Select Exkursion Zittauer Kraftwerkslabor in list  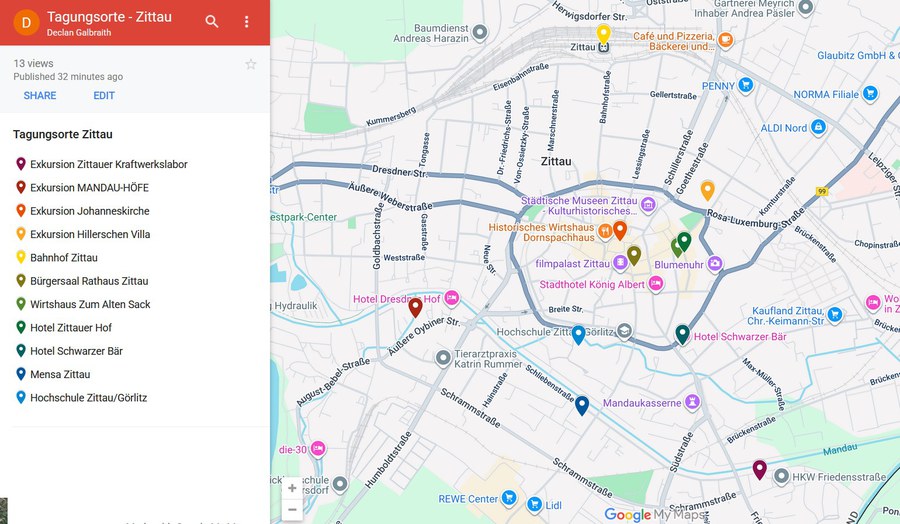pyautogui.click(x=108, y=164)
